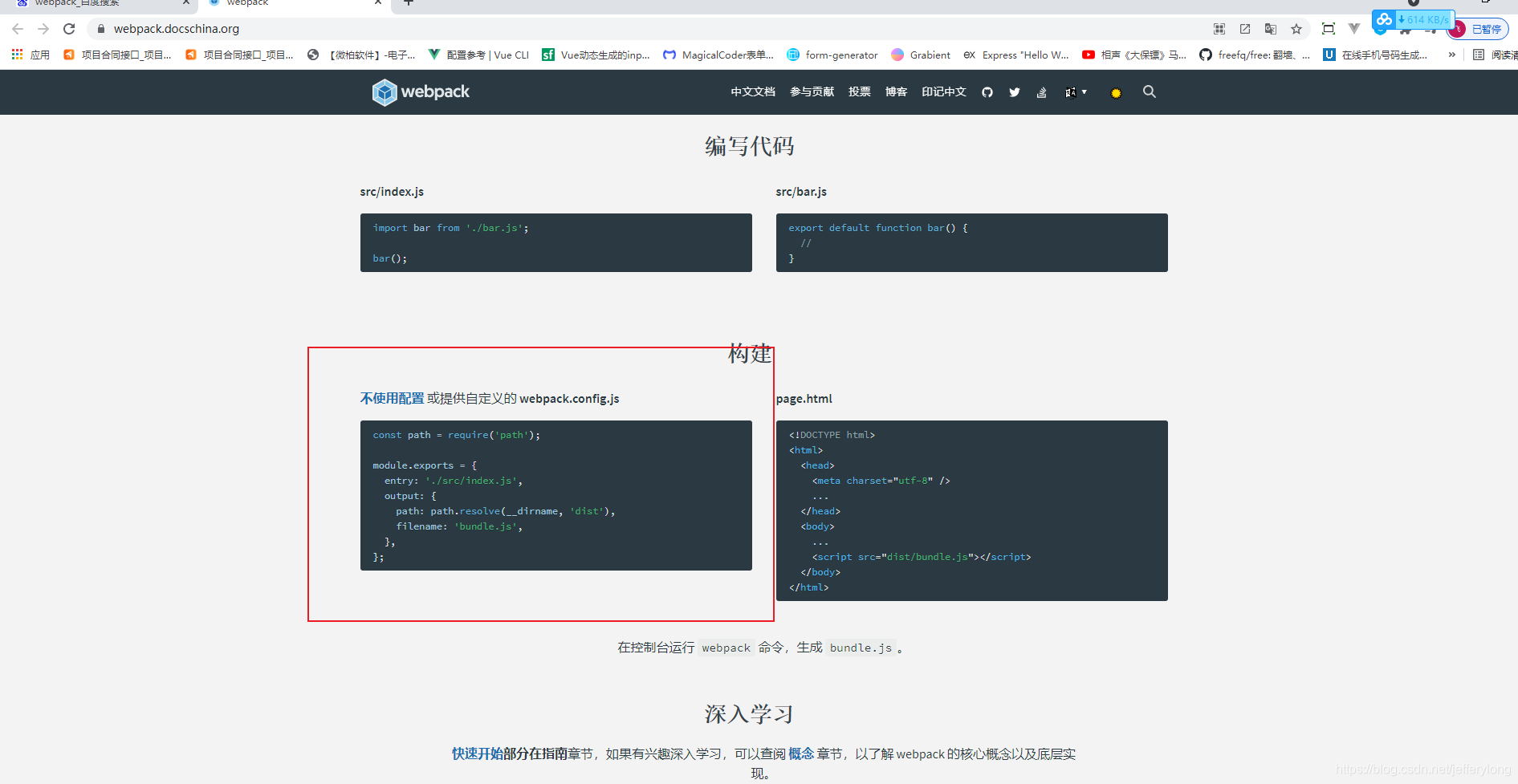Open first 项目合同接口_项目 bookmark

pos(117,55)
